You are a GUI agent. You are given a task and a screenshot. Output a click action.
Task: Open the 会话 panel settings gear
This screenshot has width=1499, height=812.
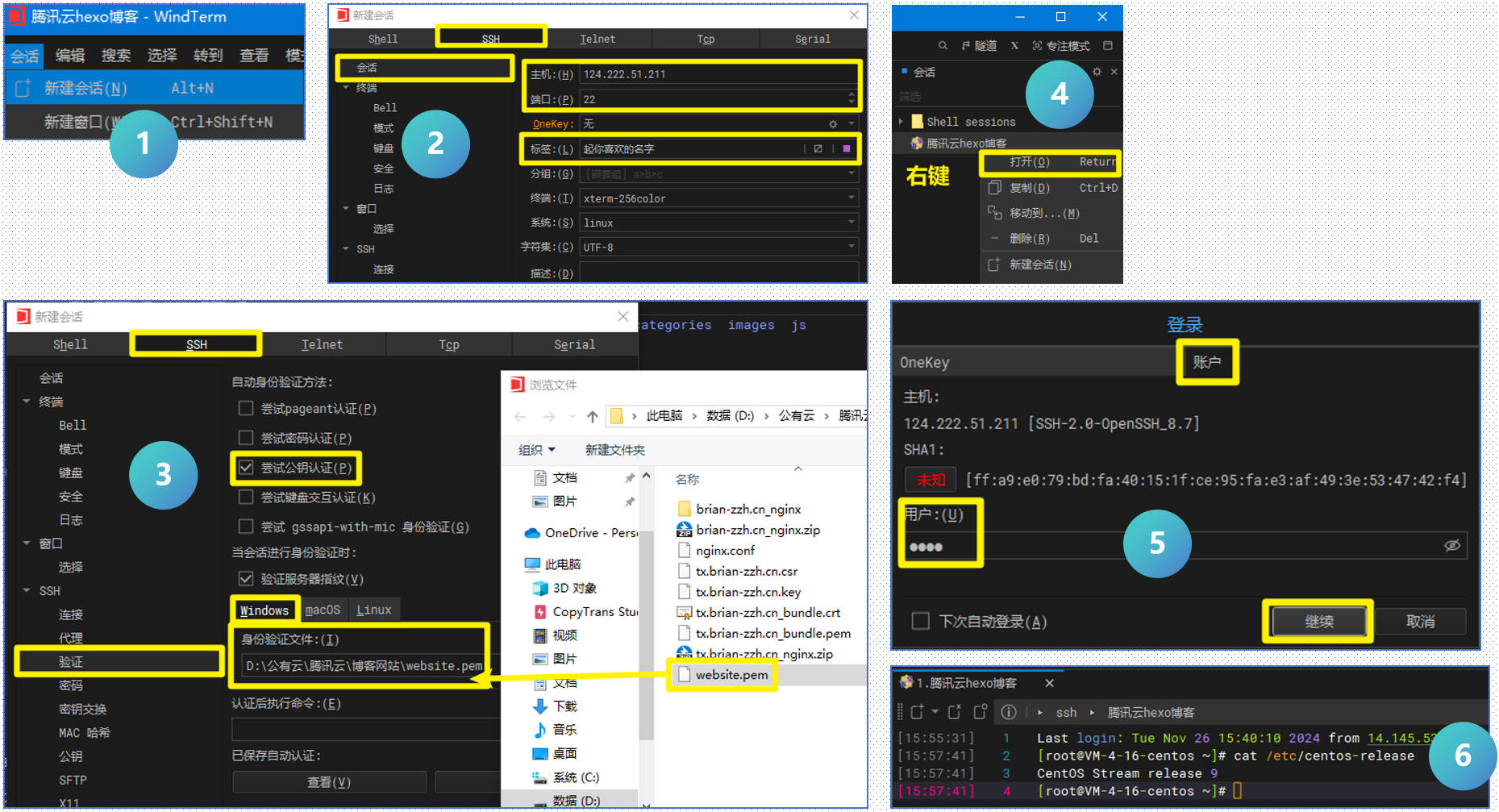[x=1097, y=72]
